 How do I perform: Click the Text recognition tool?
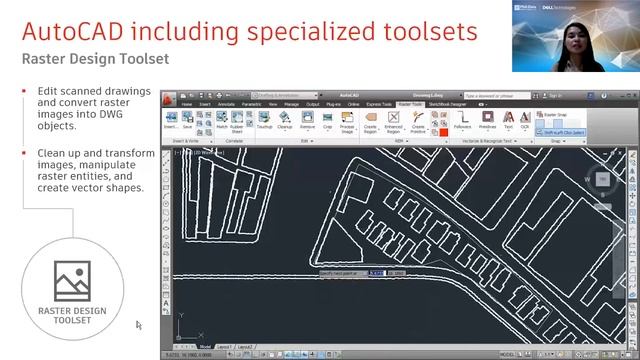tap(508, 121)
